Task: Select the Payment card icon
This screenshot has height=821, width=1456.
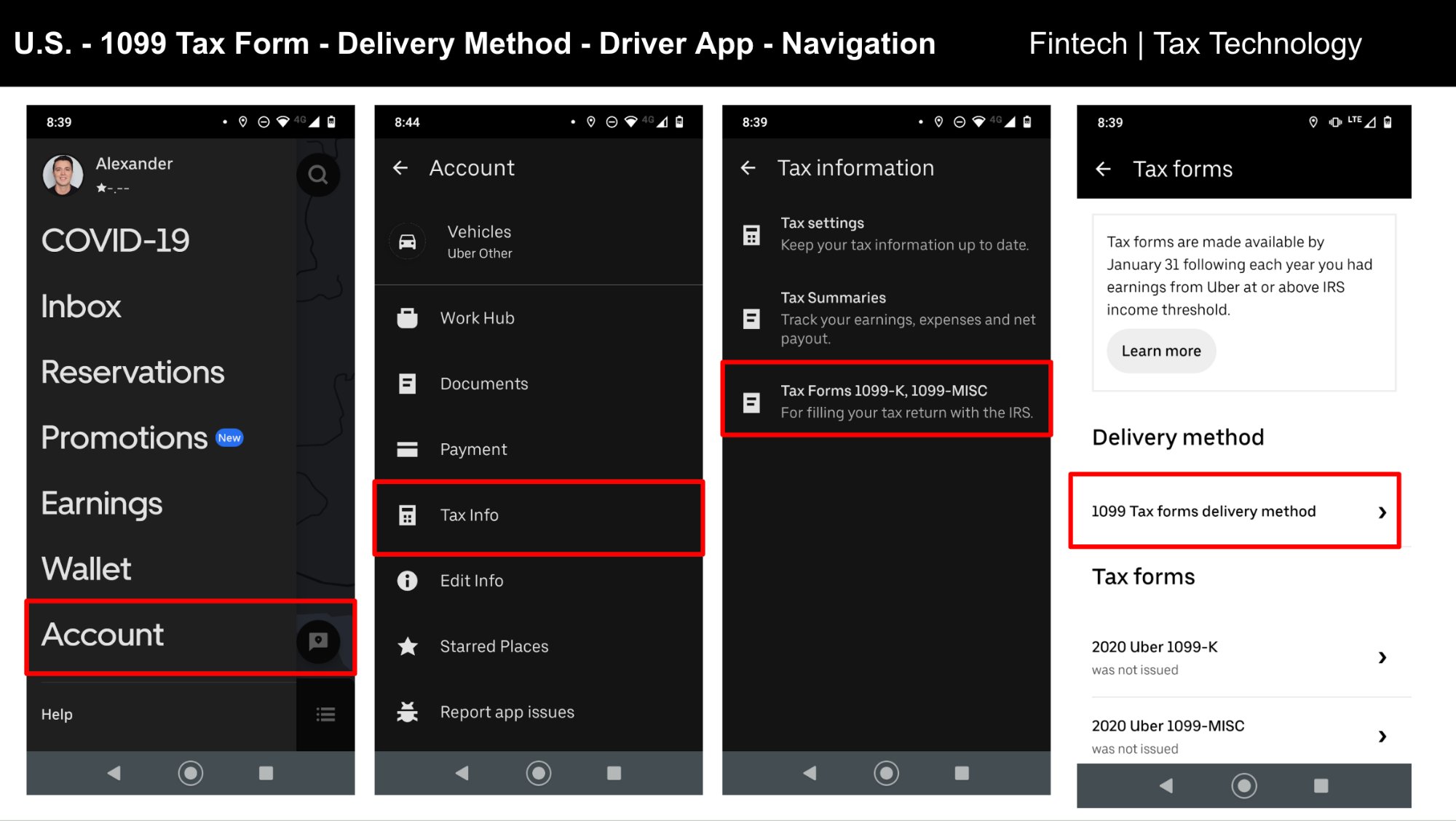Action: [x=407, y=449]
